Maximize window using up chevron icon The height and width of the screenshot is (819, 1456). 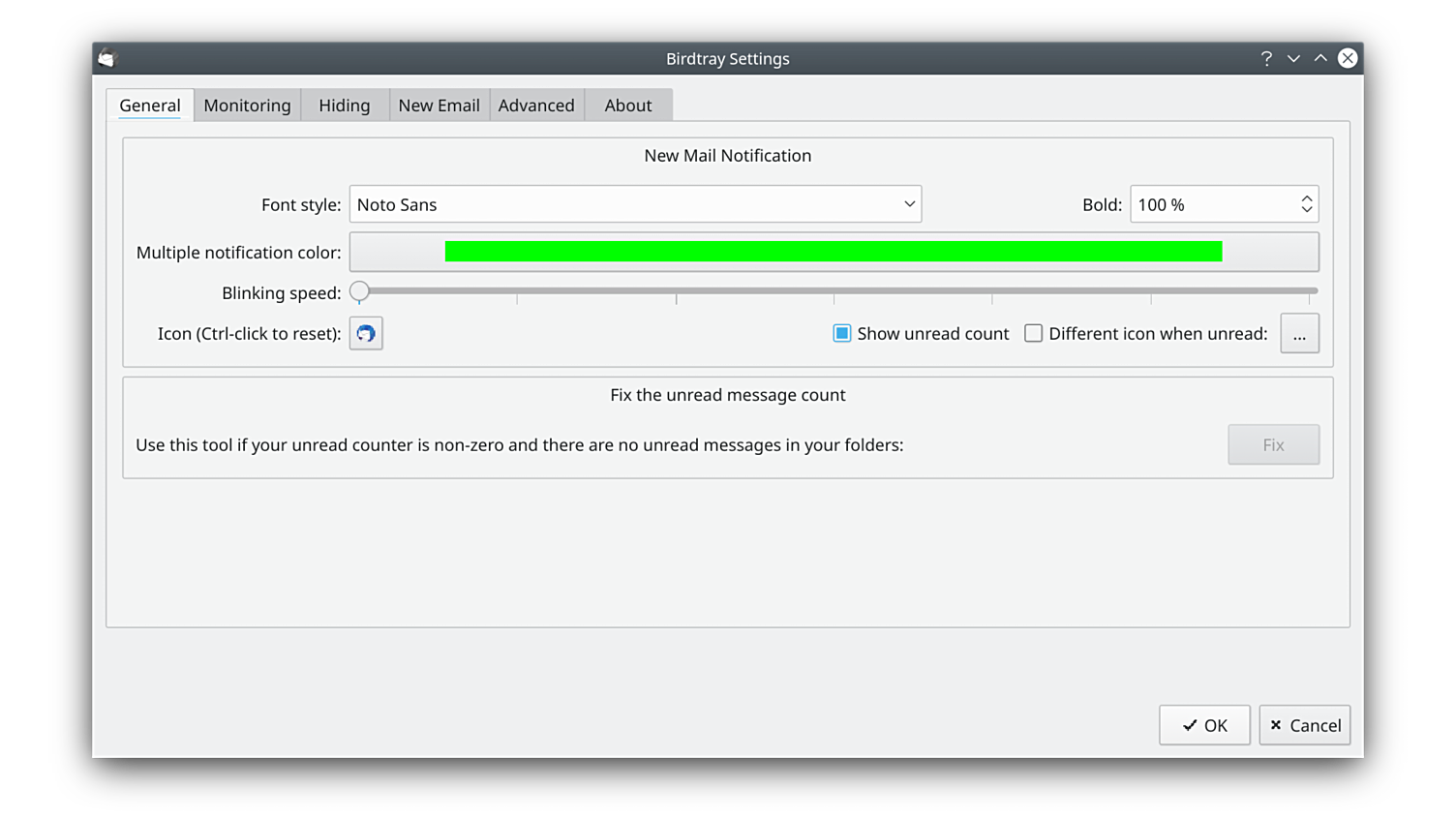pos(1320,58)
